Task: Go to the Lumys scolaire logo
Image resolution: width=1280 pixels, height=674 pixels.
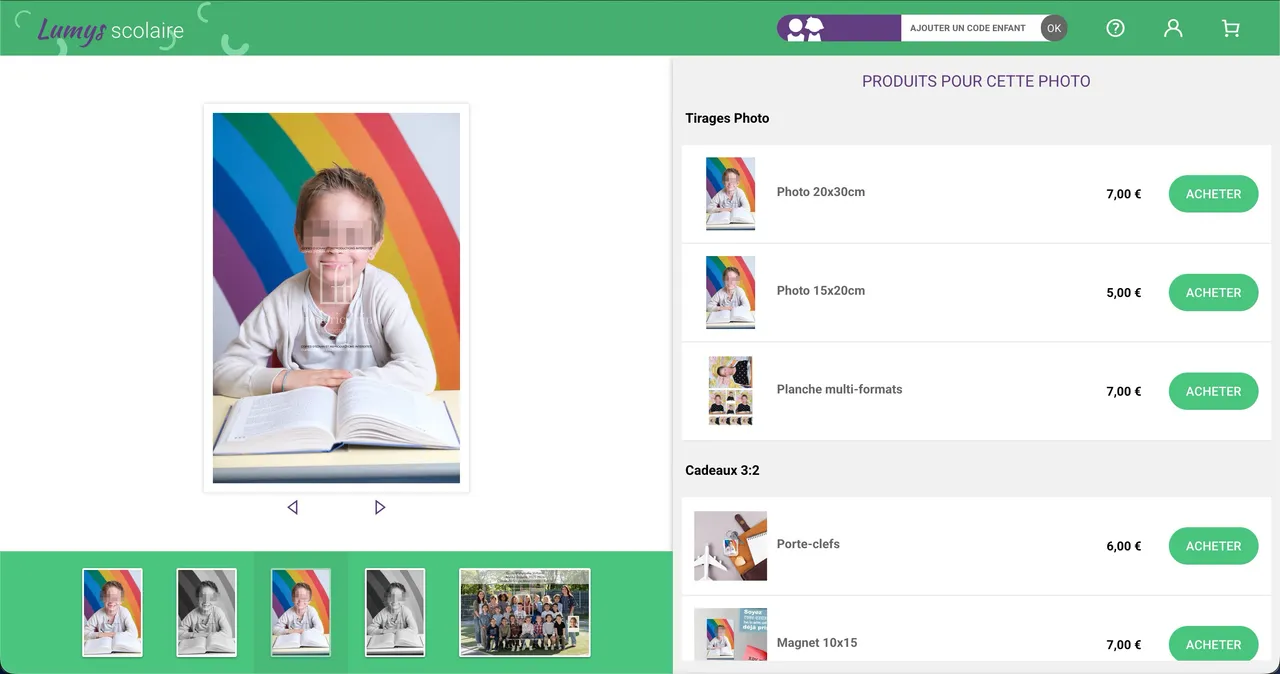Action: [x=110, y=31]
